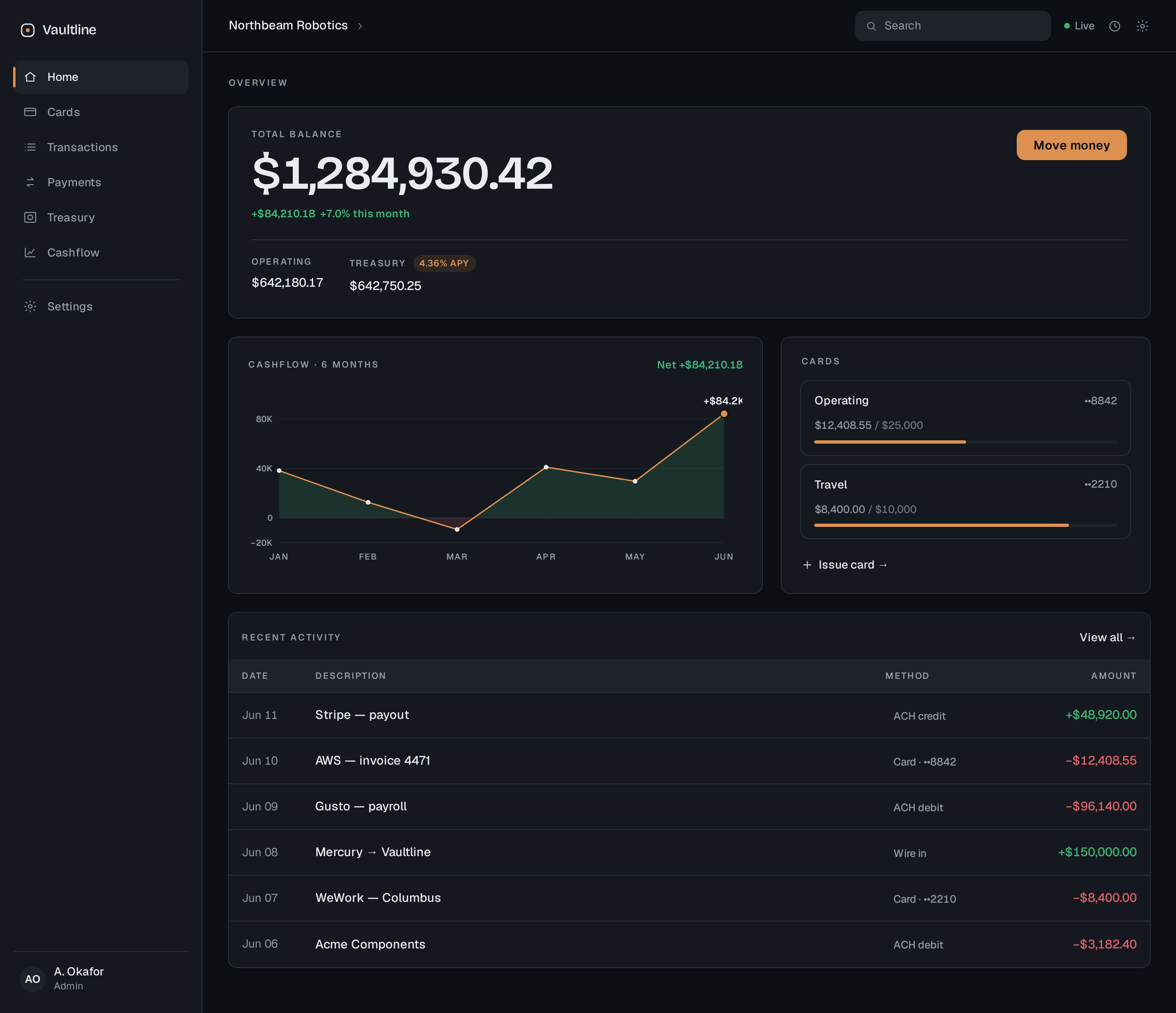Click the Cards credit-card icon in sidebar

click(x=30, y=112)
